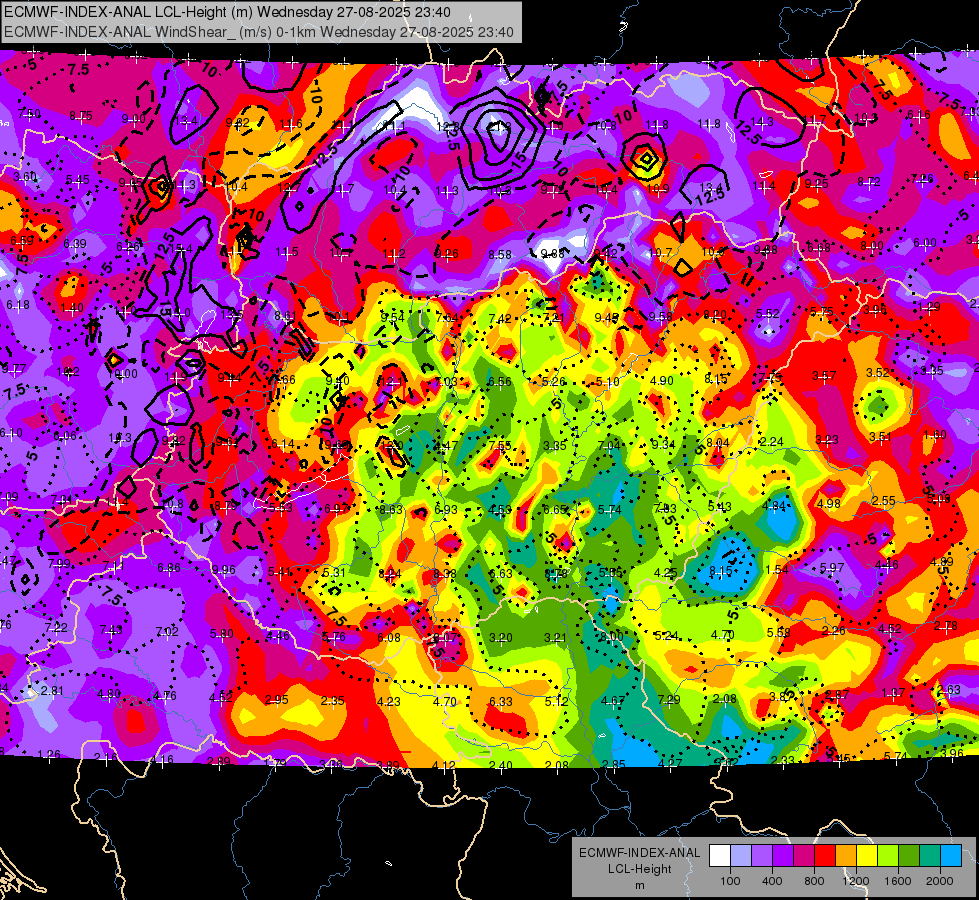Click the 3.57 grid value on map

click(x=824, y=375)
